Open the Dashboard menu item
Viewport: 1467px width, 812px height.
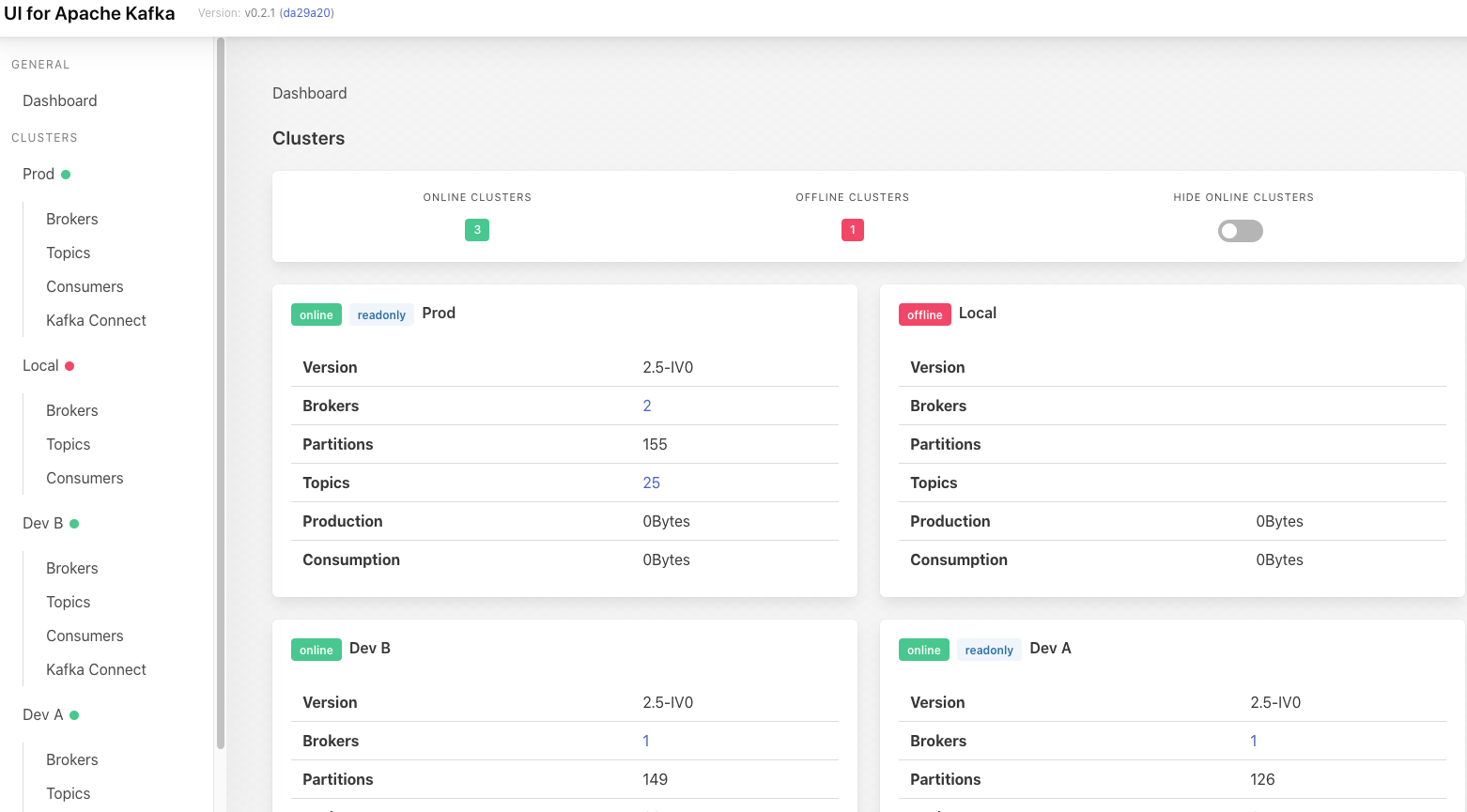[59, 100]
